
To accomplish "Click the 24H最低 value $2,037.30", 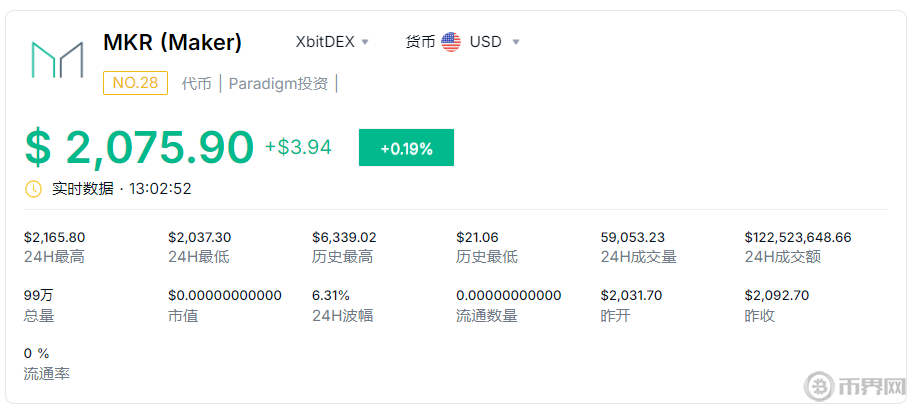I will (199, 237).
